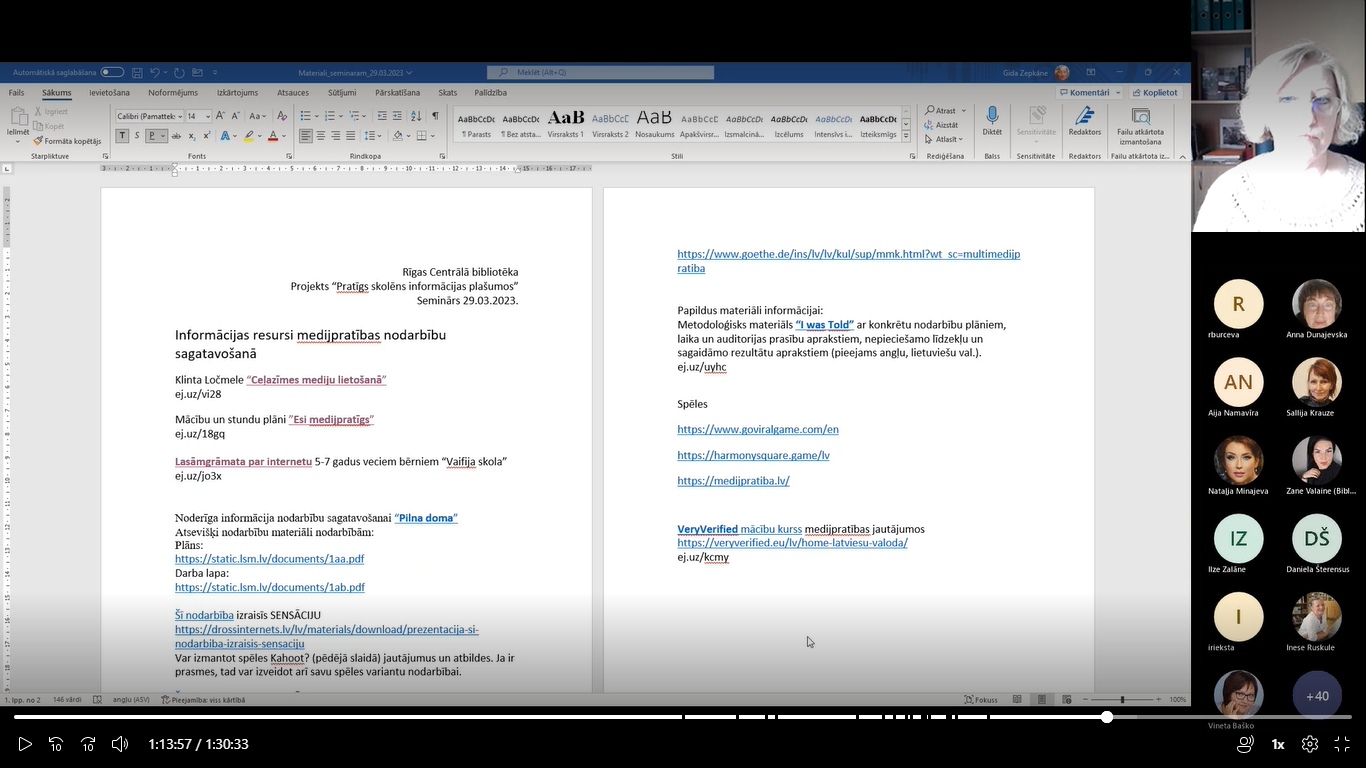Open the medijpratiba.lv hyperlink
Viewport: 1366px width, 768px height.
[x=733, y=481]
